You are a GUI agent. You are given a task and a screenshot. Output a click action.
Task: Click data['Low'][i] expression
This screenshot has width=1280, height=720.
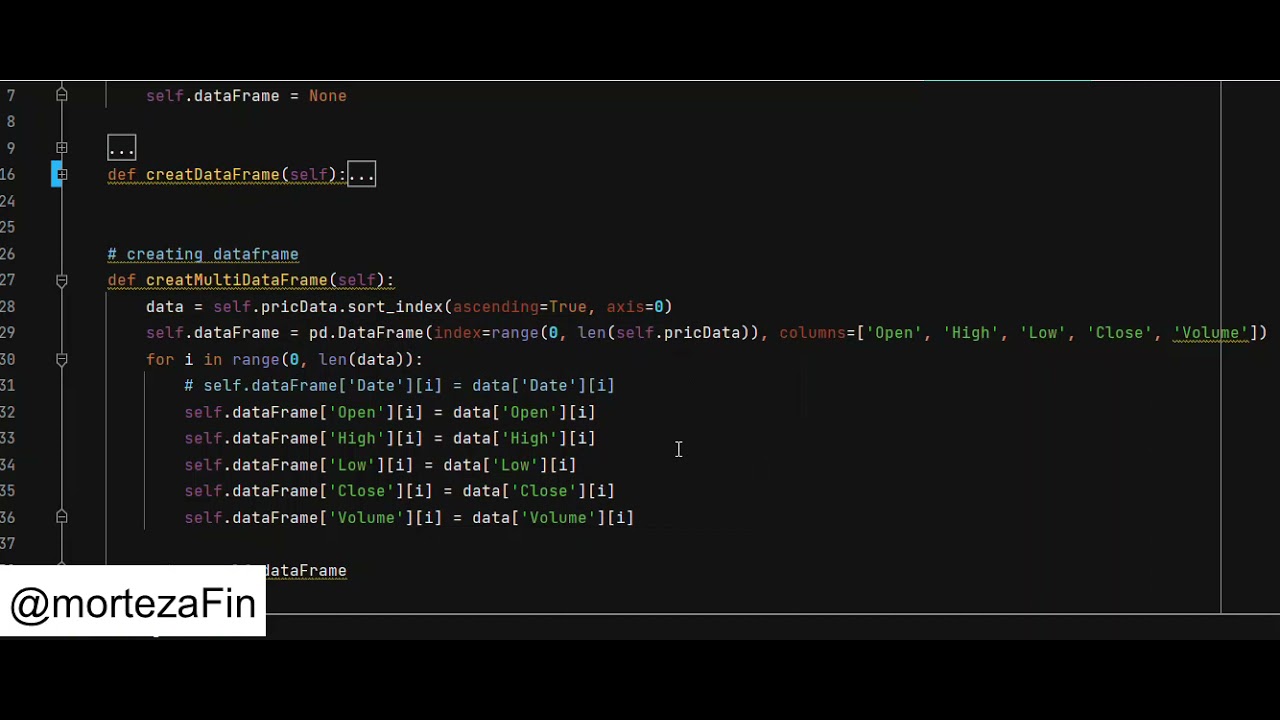pos(510,465)
